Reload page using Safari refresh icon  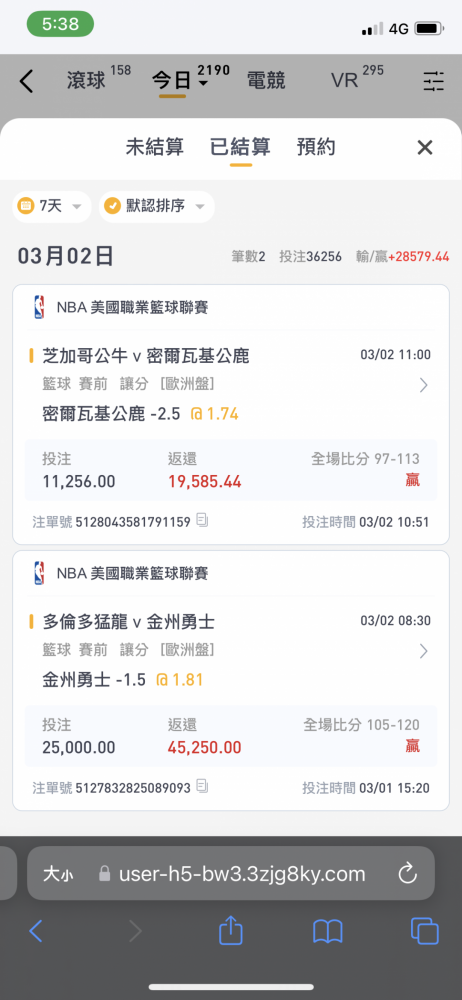point(407,873)
